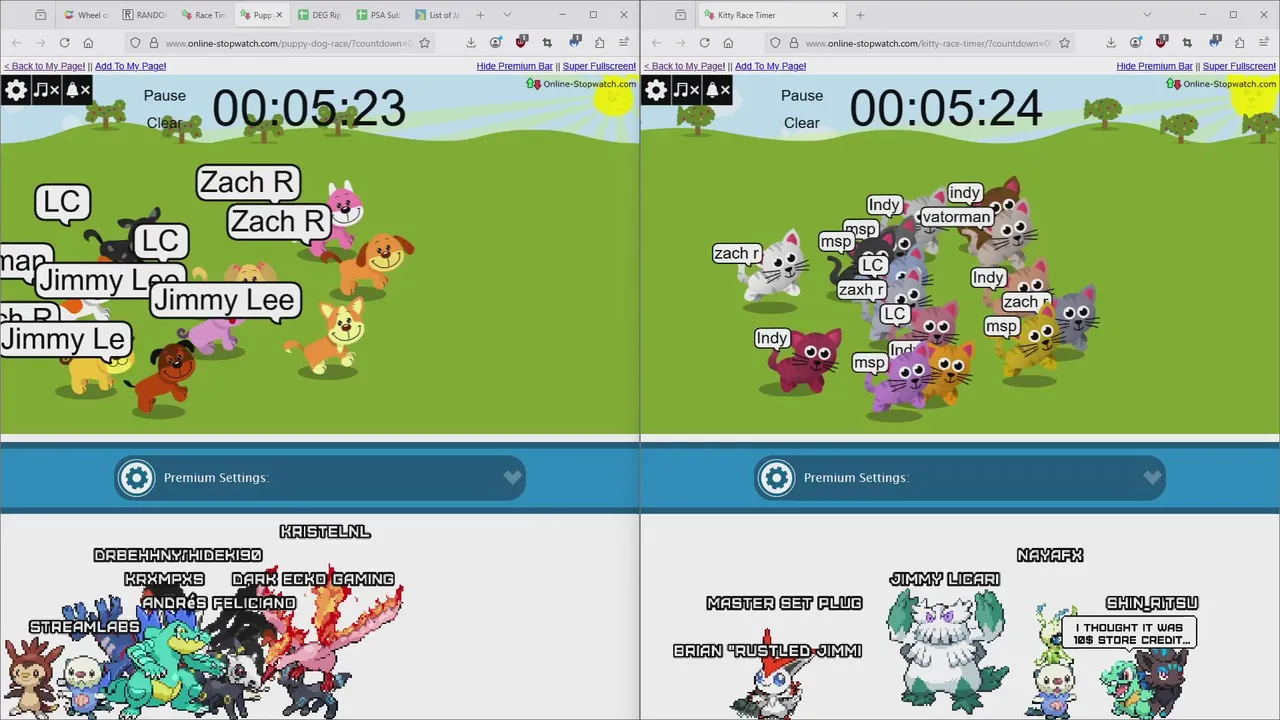Click Super Fullscreen link in Puppy window
The height and width of the screenshot is (720, 1280).
(x=599, y=66)
